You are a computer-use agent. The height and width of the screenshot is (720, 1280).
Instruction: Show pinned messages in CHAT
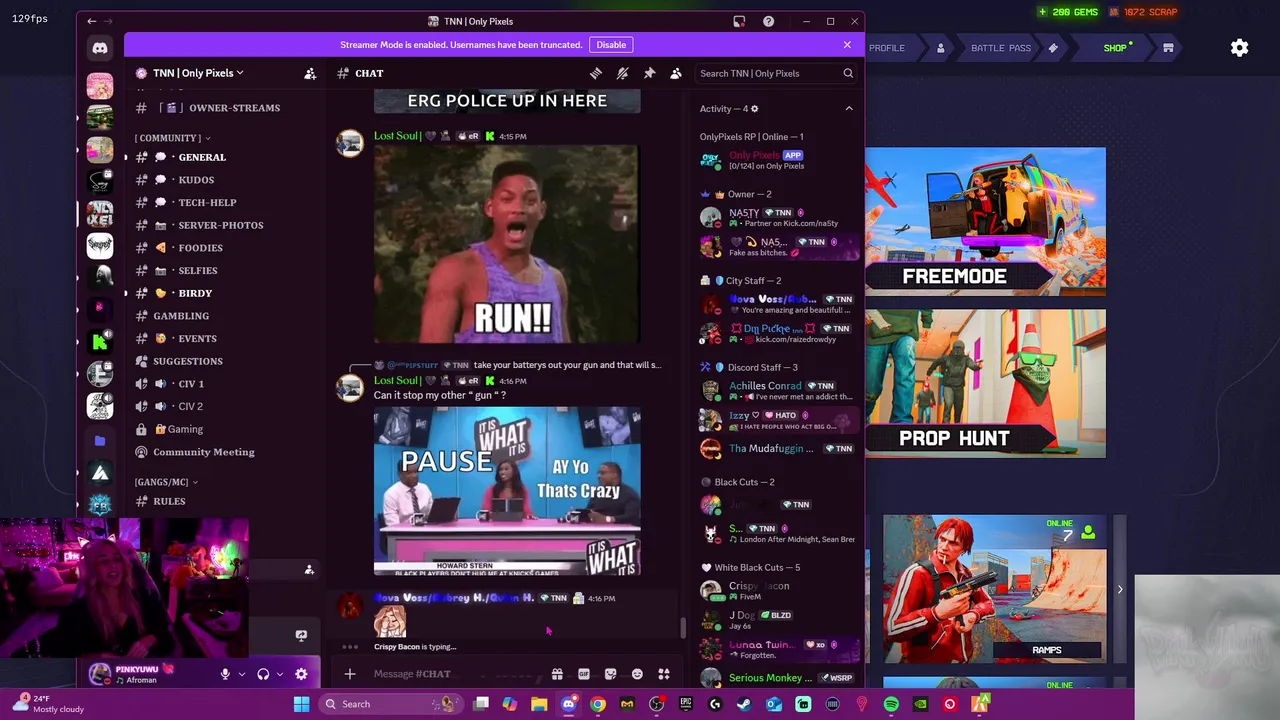click(x=649, y=73)
